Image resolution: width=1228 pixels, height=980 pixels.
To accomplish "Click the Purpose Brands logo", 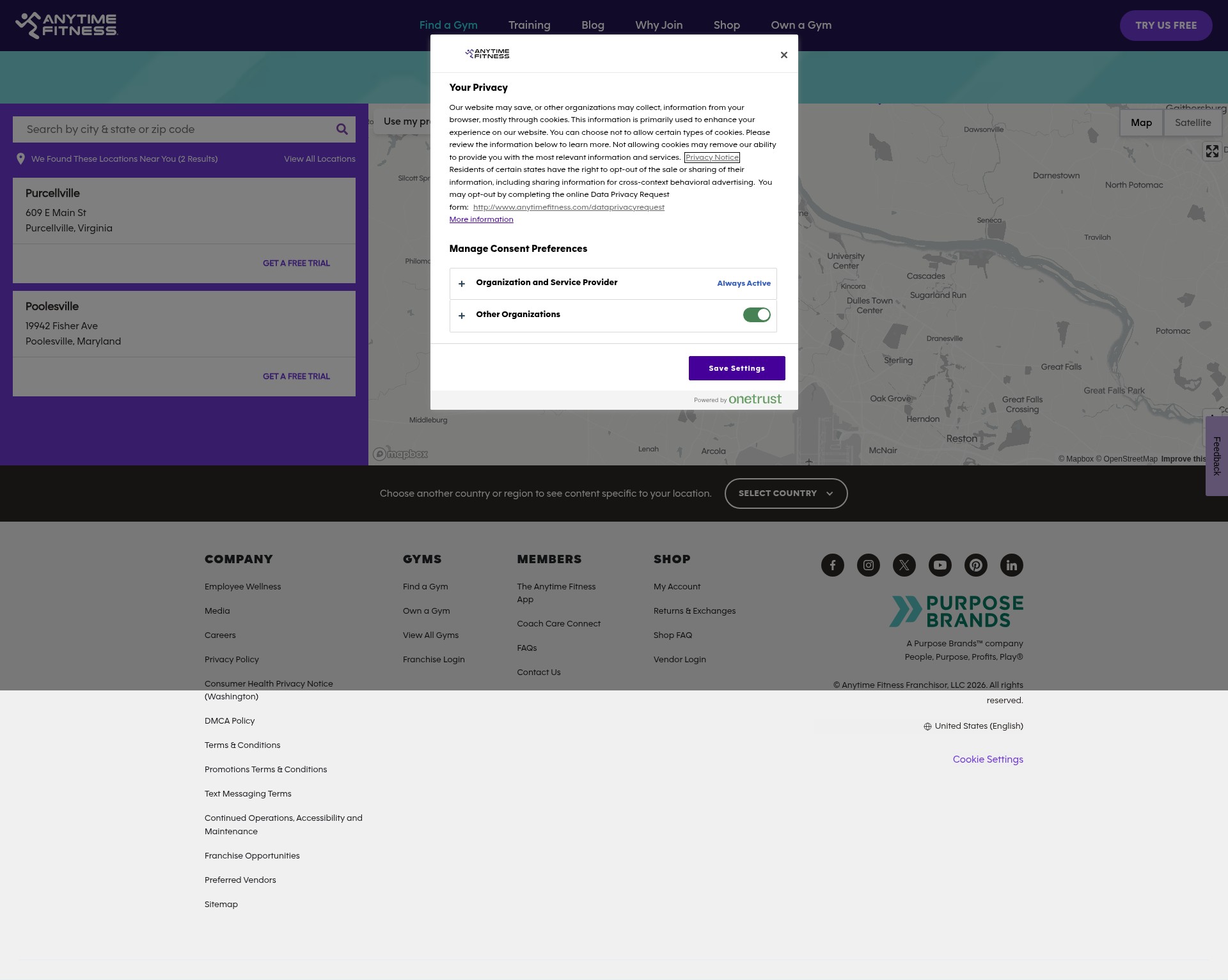I will 956,612.
